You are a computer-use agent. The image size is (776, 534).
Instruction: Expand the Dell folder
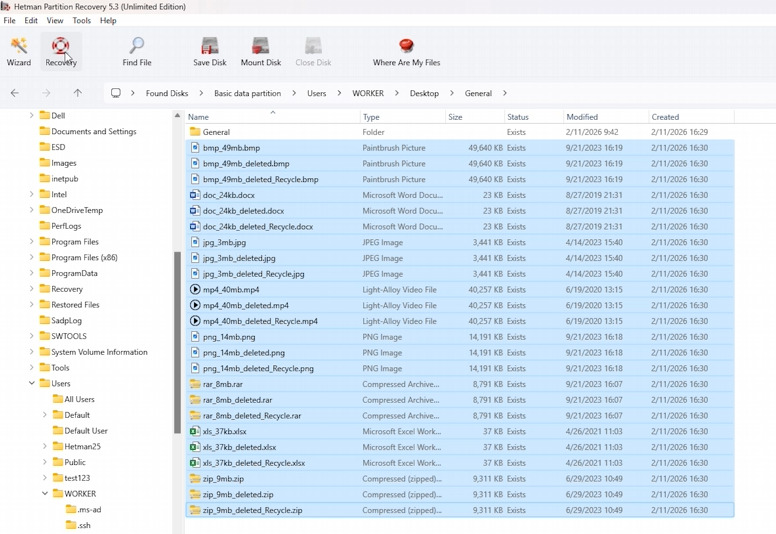[32, 115]
